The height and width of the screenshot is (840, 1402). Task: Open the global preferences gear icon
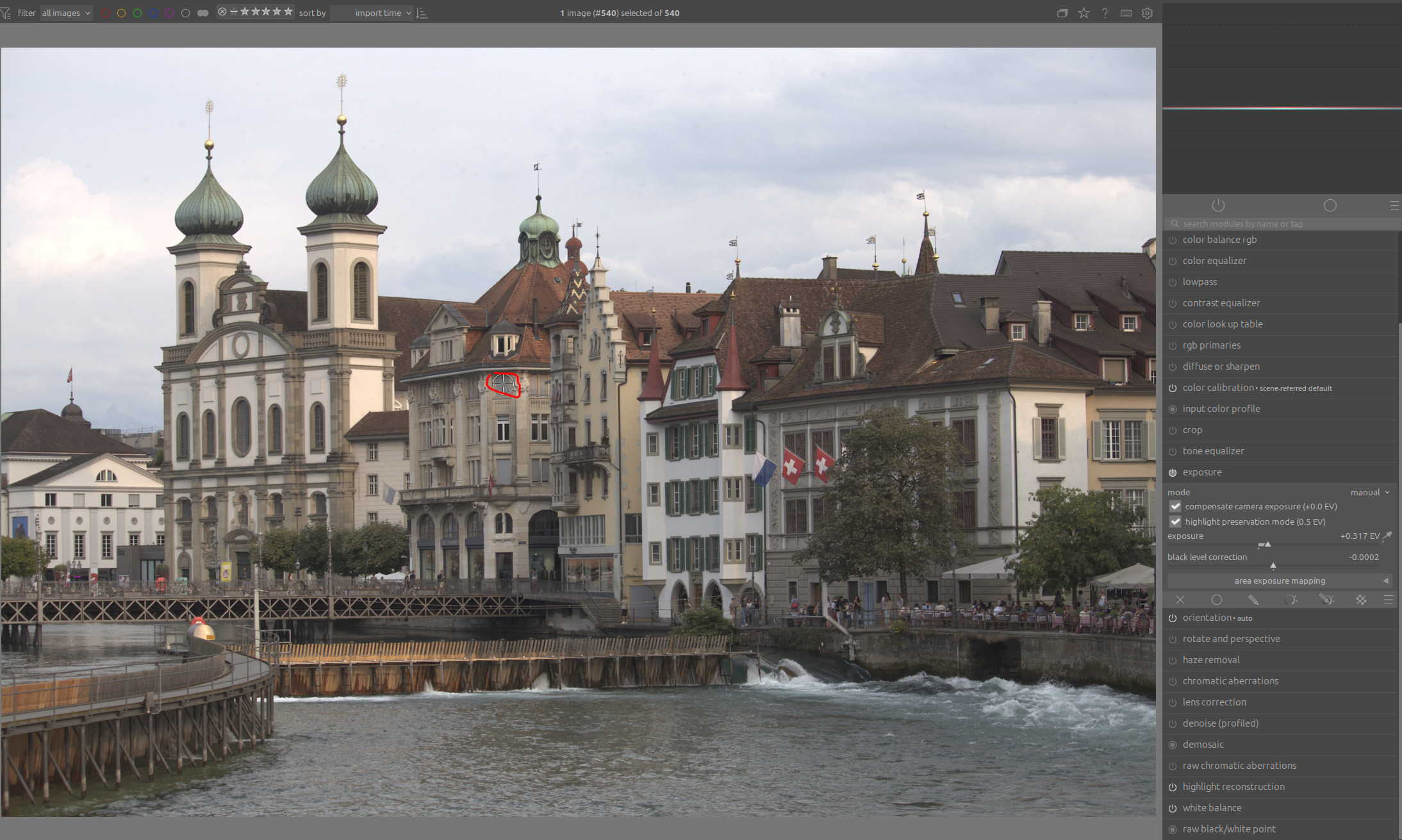(x=1147, y=13)
